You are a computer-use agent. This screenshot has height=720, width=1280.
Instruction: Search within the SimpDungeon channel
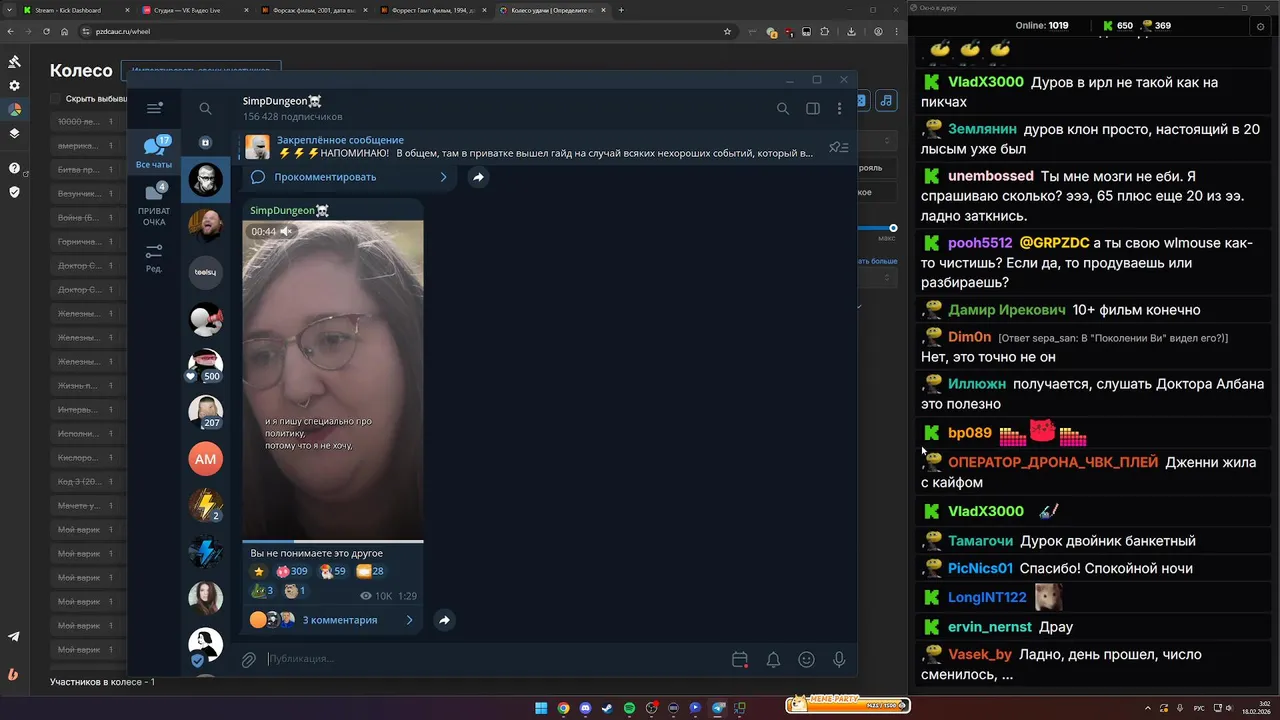click(783, 108)
